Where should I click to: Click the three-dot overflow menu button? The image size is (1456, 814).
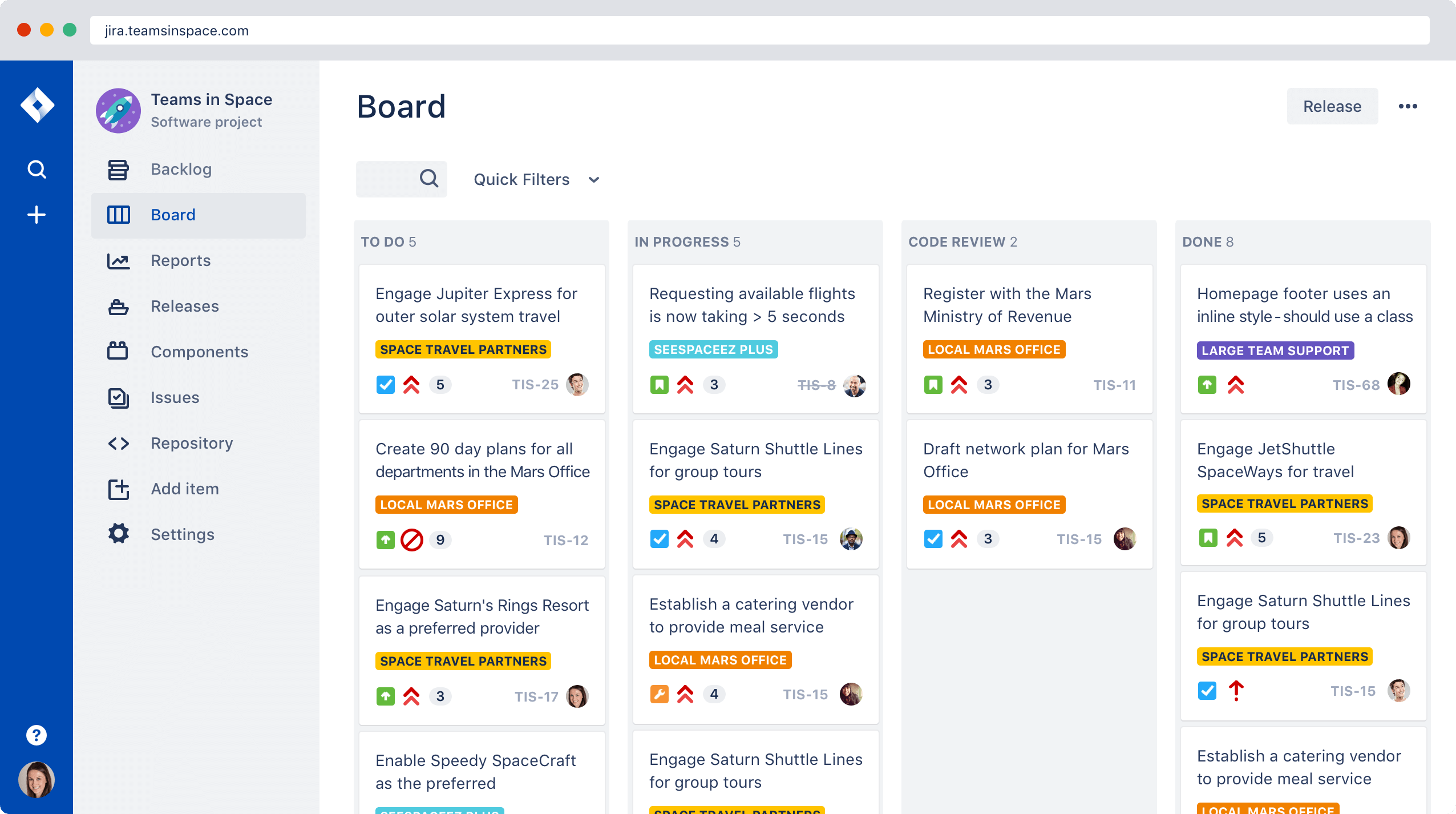pyautogui.click(x=1408, y=107)
